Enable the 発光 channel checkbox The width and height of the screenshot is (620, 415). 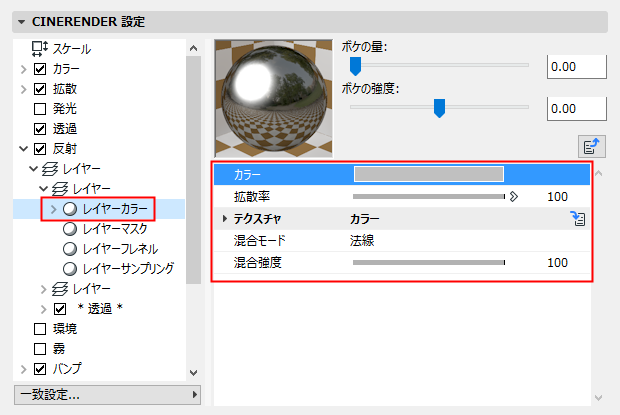tap(40, 109)
